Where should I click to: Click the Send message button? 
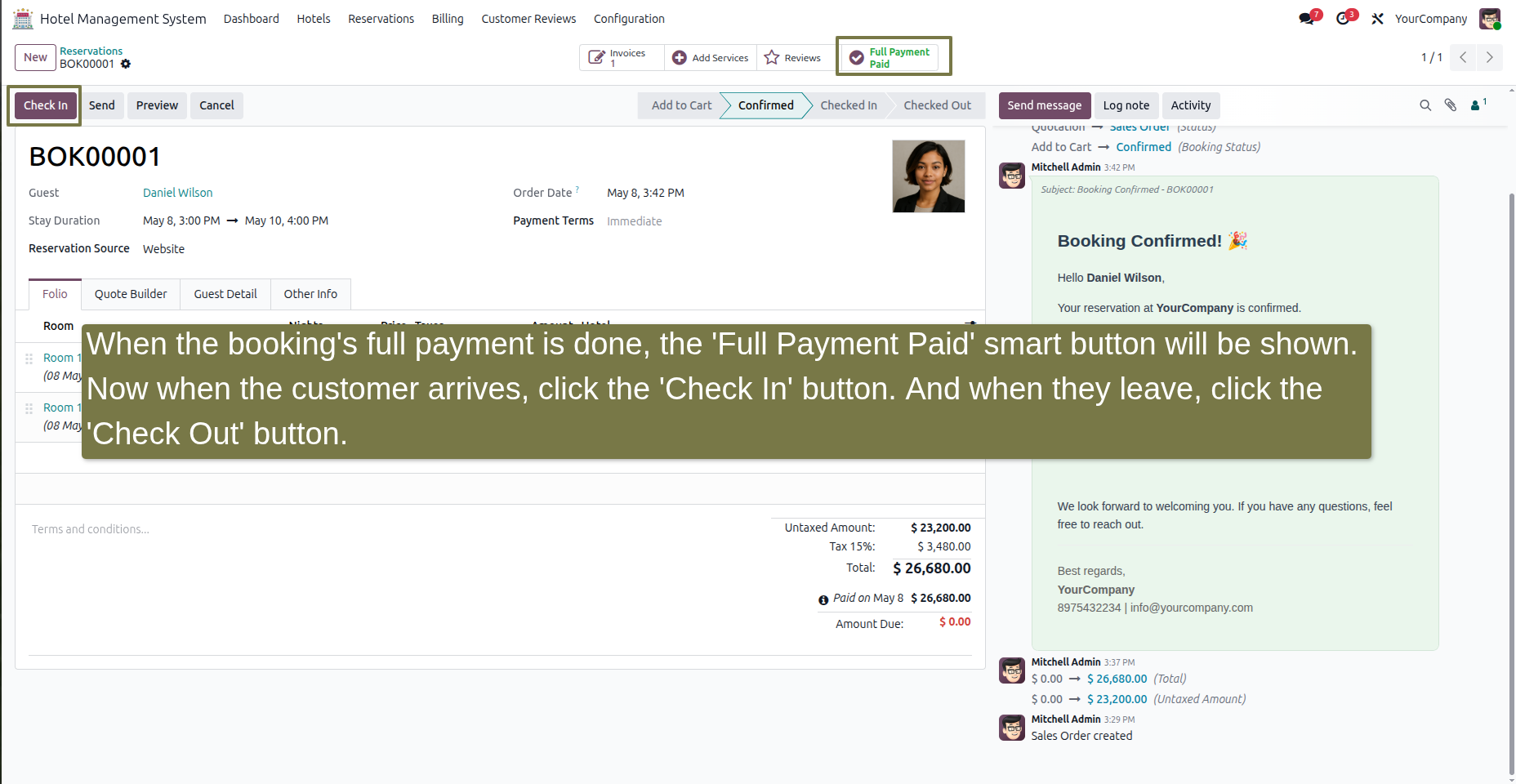coord(1044,105)
